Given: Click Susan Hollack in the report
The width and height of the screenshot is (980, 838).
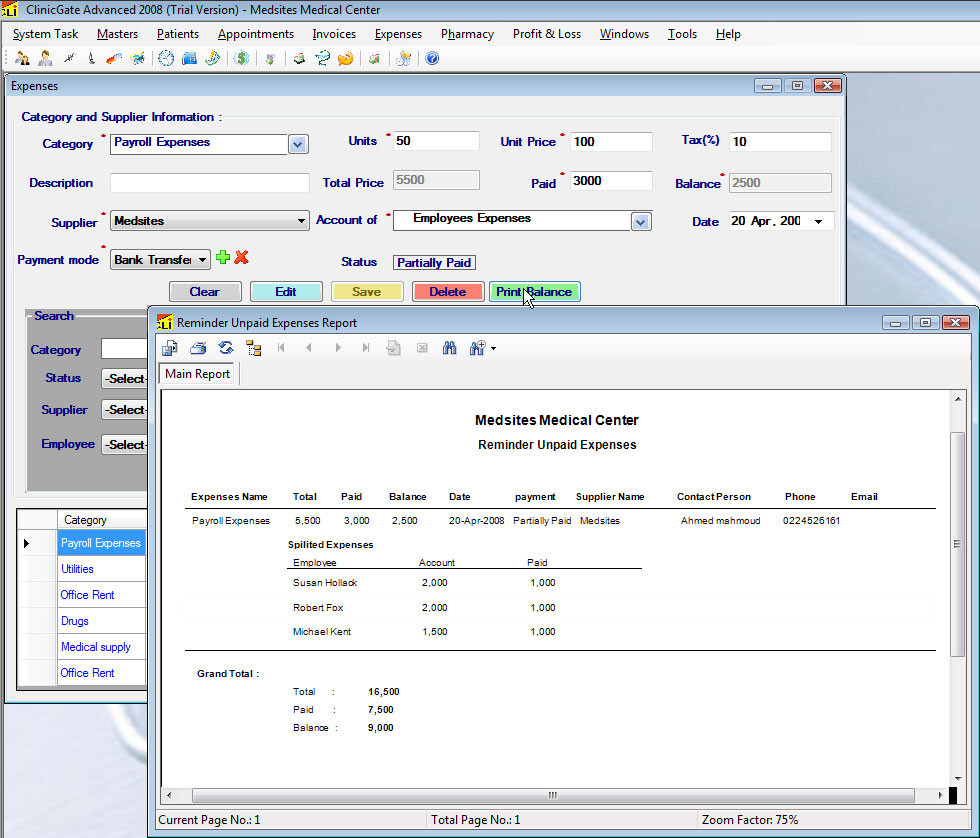Looking at the screenshot, I should (x=325, y=583).
